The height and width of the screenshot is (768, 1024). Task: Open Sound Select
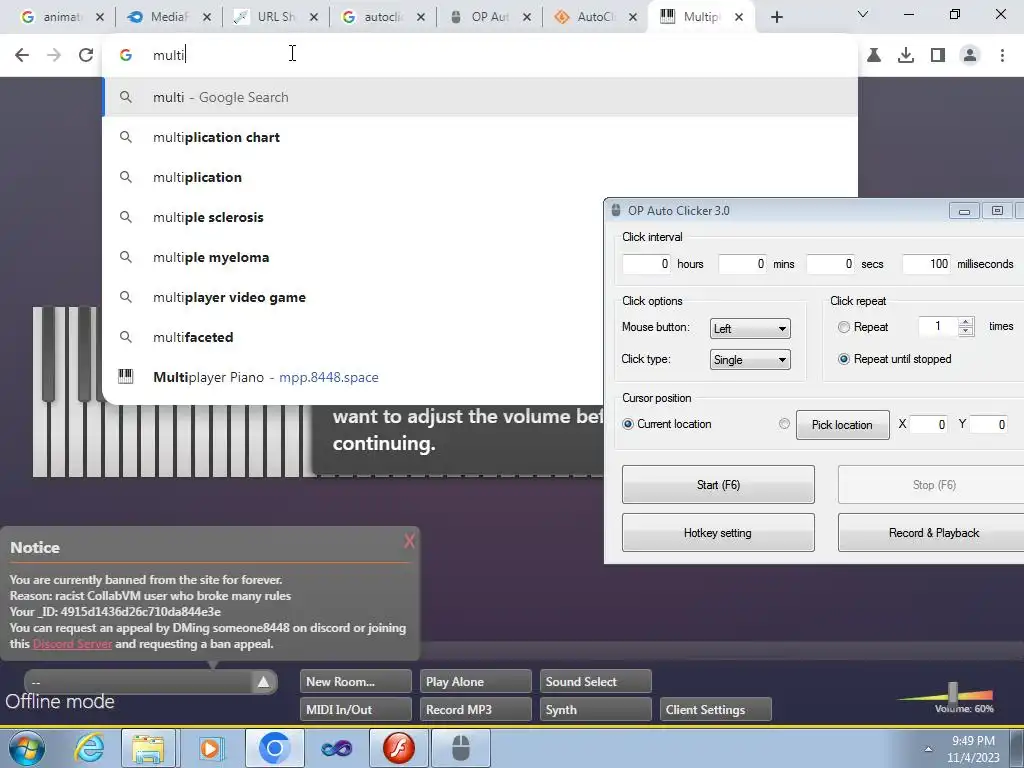coord(596,682)
